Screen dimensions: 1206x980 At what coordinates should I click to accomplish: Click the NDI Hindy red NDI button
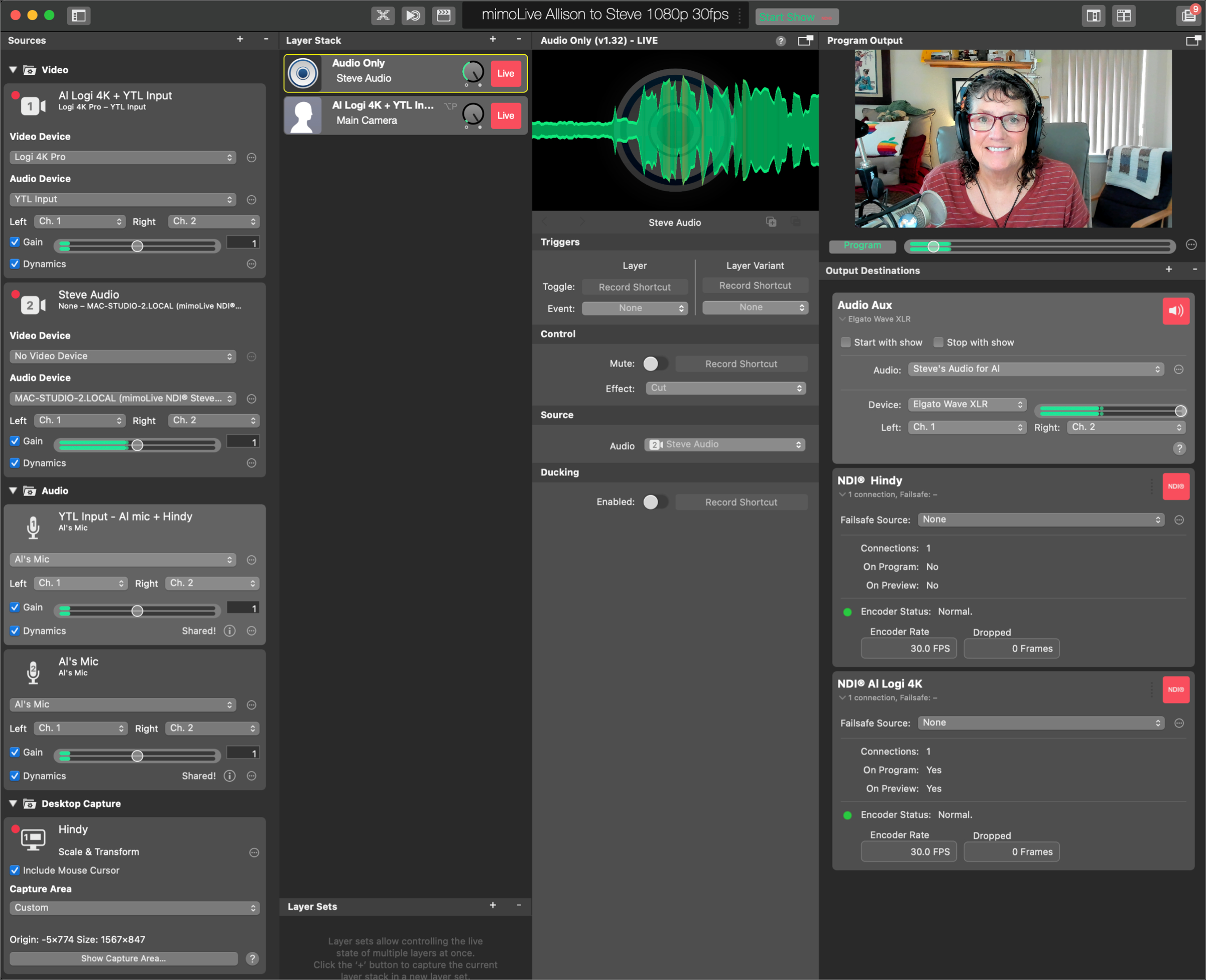click(x=1176, y=486)
